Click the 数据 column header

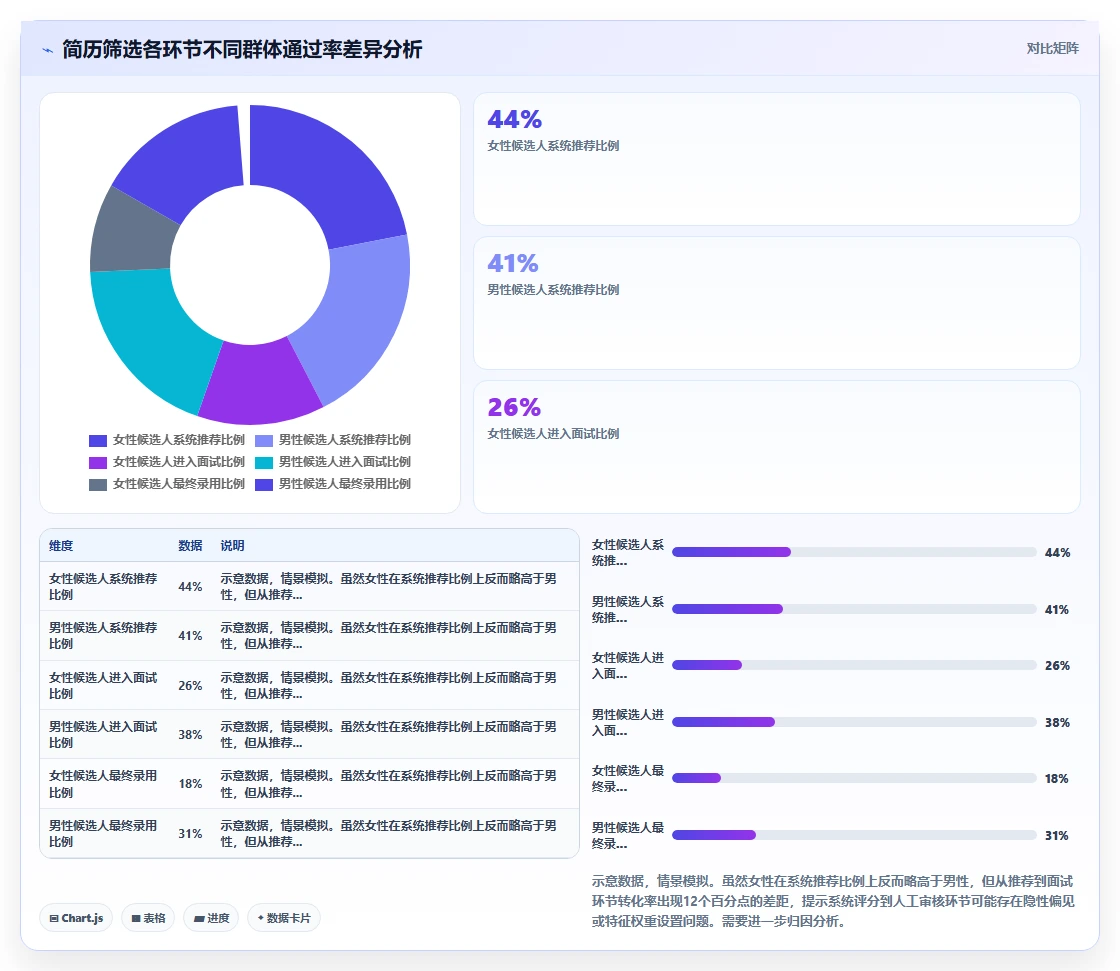click(190, 546)
